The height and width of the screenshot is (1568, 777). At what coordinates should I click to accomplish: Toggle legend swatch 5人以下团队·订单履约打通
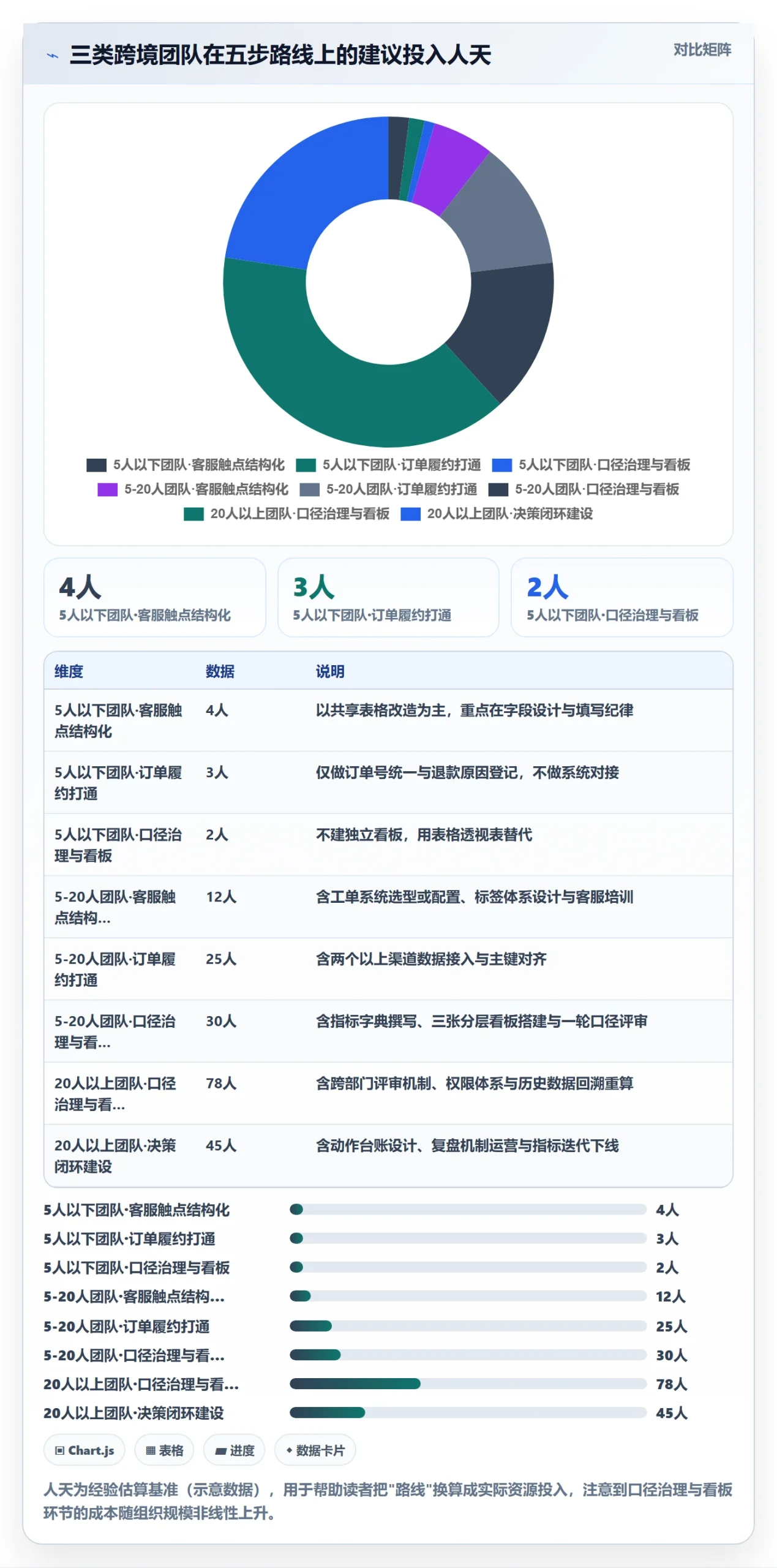point(306,465)
